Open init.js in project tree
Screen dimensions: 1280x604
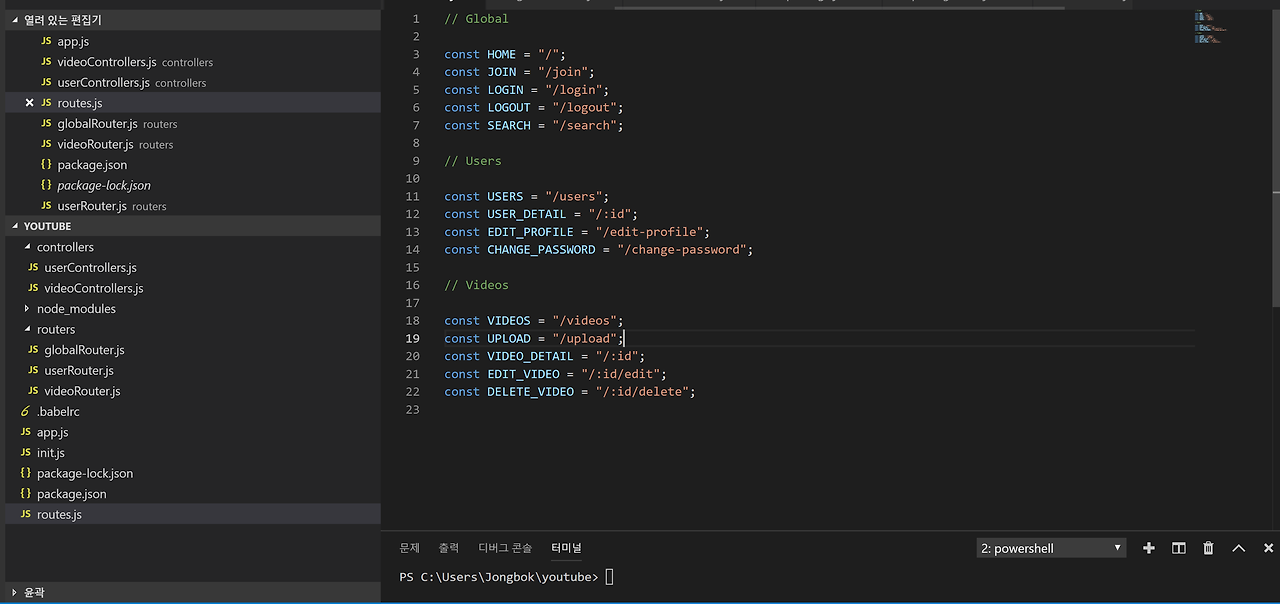coord(193,453)
